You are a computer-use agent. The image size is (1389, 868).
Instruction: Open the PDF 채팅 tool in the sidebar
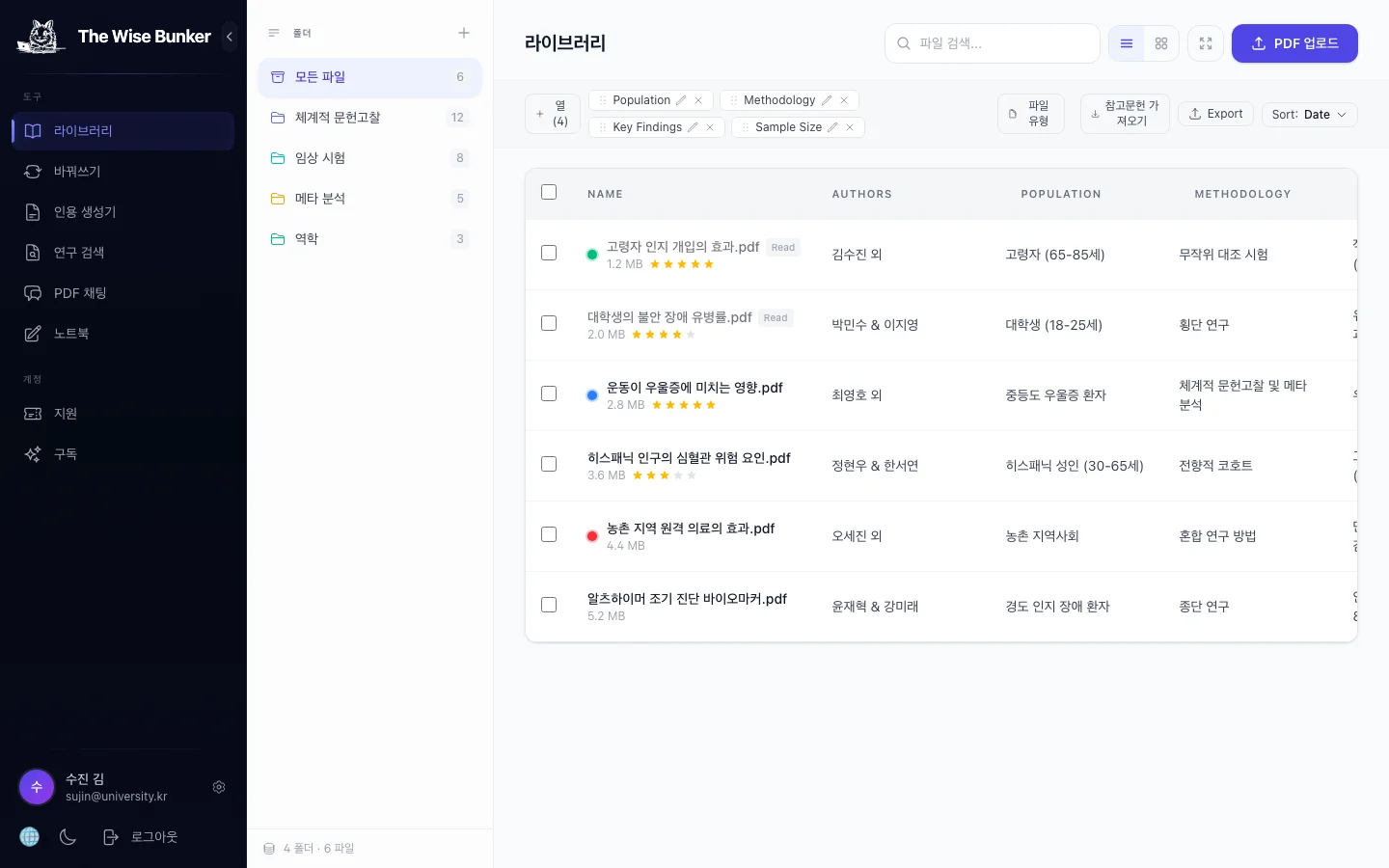tap(80, 293)
